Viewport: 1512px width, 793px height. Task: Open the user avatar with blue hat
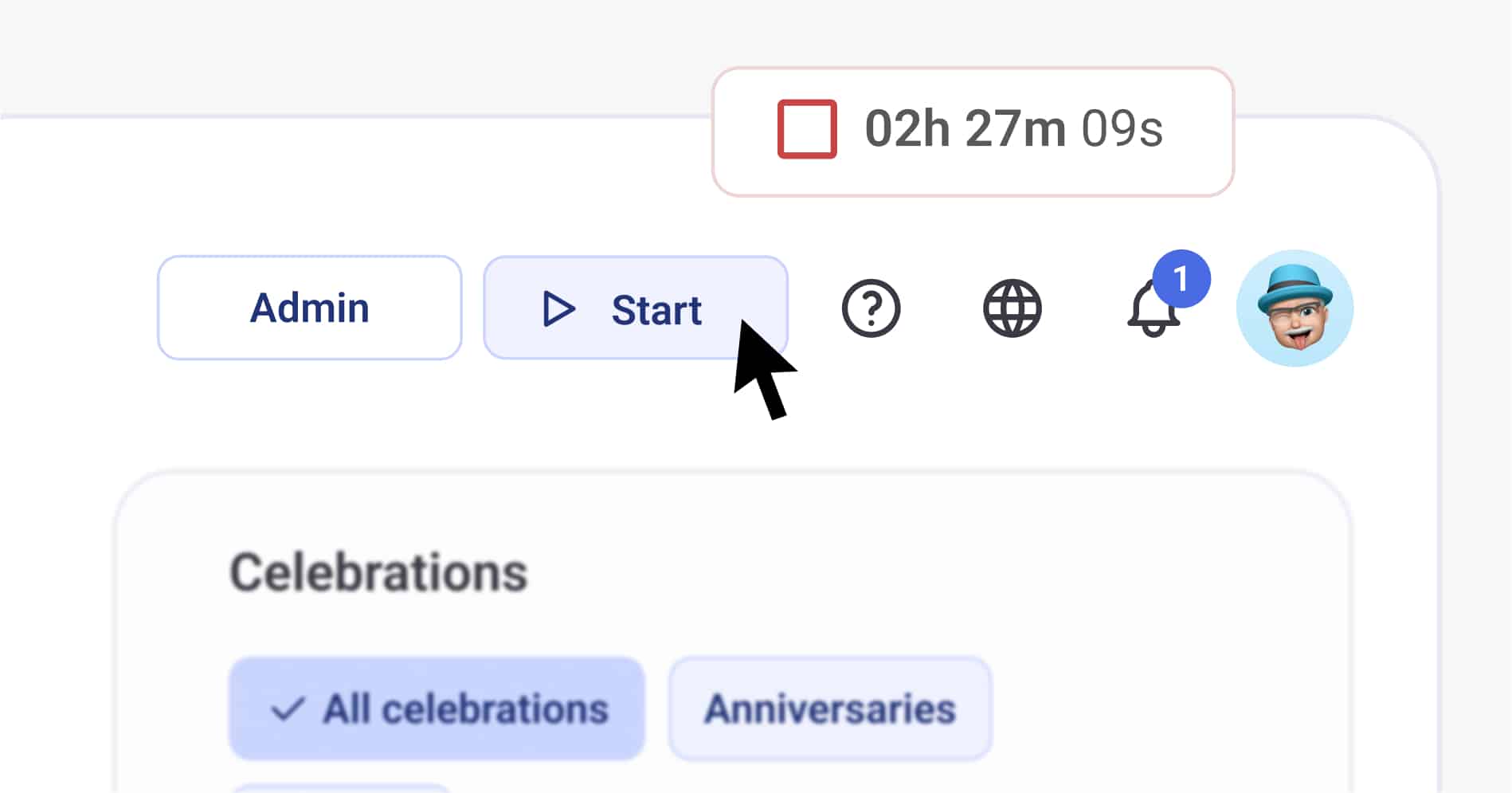(1295, 308)
